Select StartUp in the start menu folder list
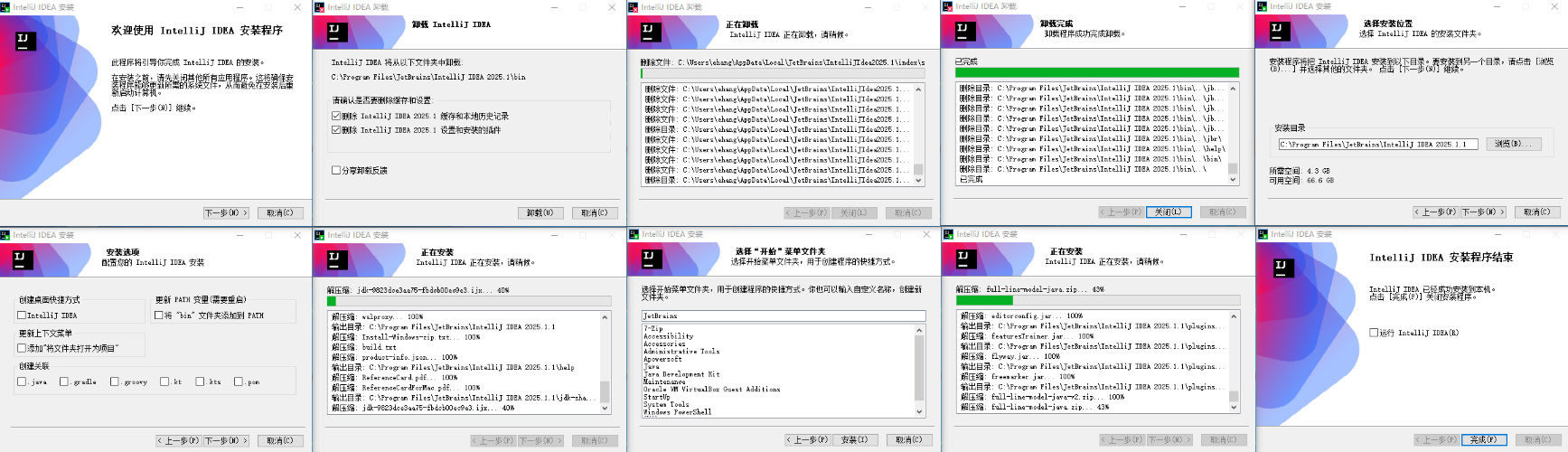1568x452 pixels. pos(657,397)
